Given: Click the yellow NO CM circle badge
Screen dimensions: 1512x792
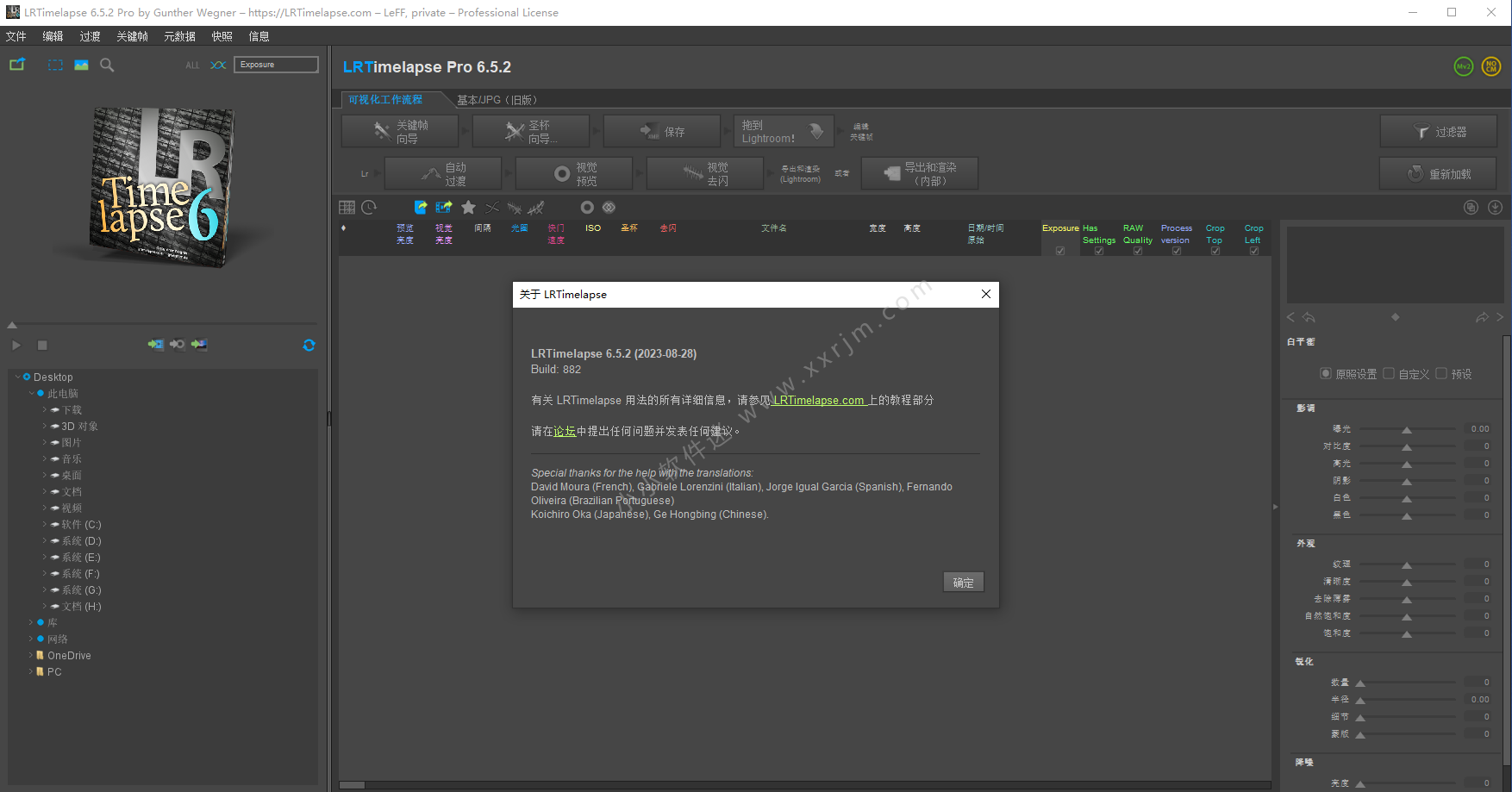Looking at the screenshot, I should 1491,66.
